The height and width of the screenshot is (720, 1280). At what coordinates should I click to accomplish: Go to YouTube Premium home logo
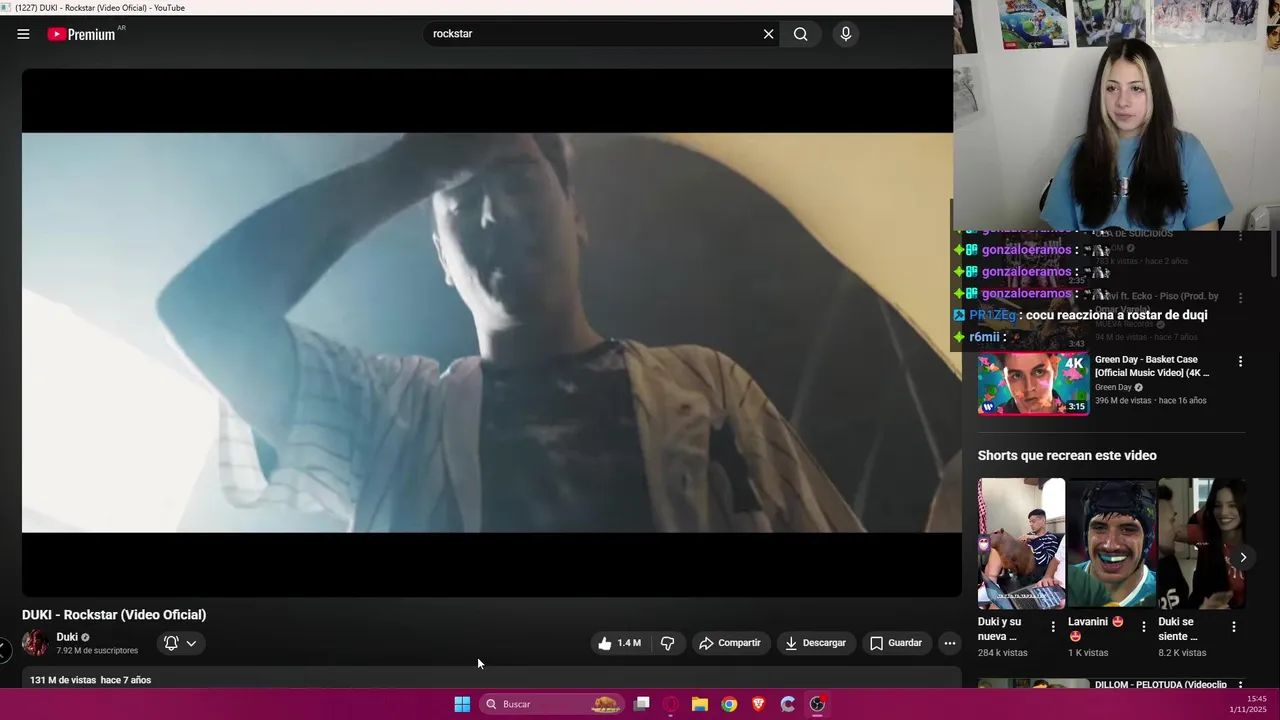coord(82,34)
